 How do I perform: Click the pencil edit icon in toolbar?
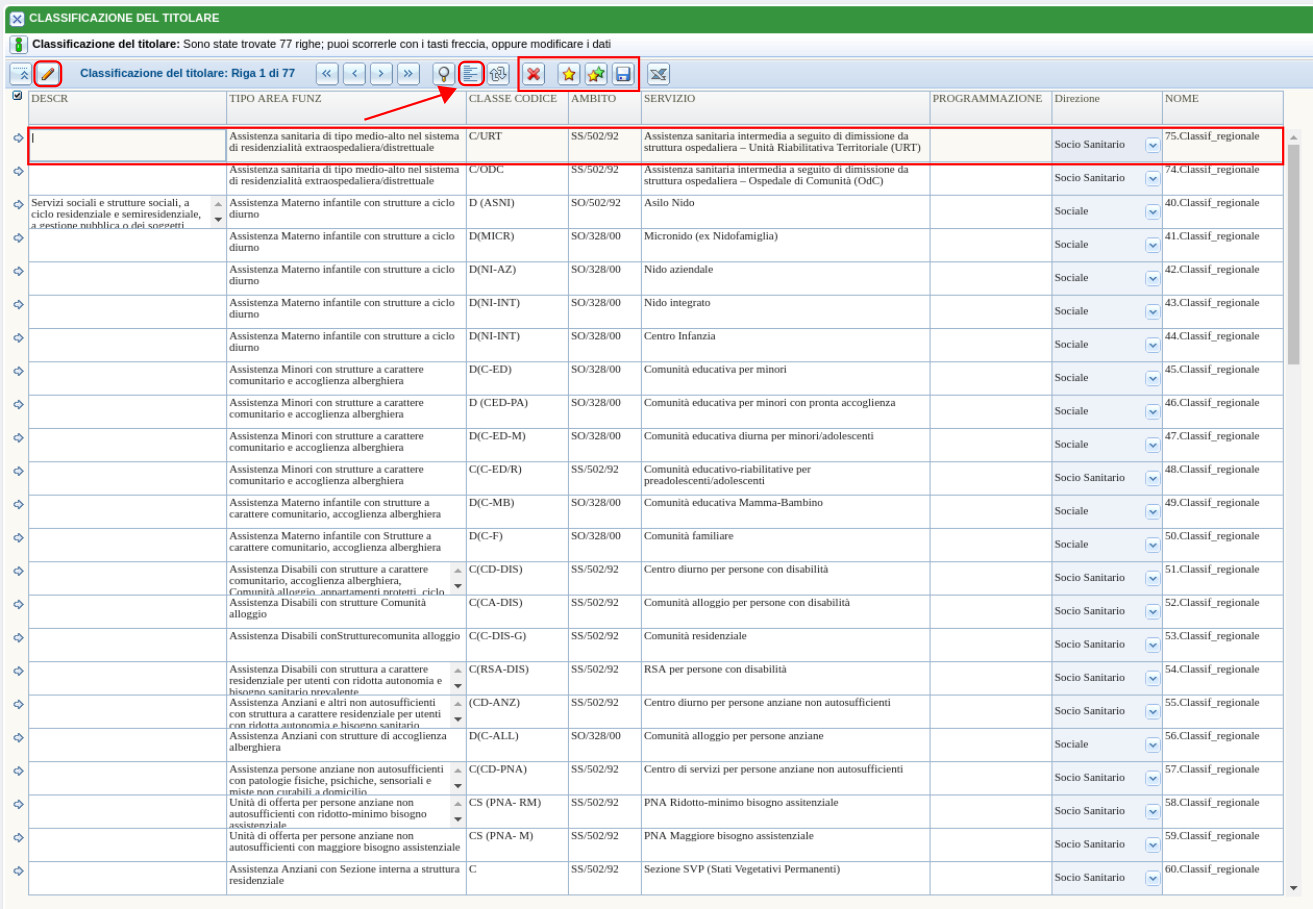(x=48, y=74)
